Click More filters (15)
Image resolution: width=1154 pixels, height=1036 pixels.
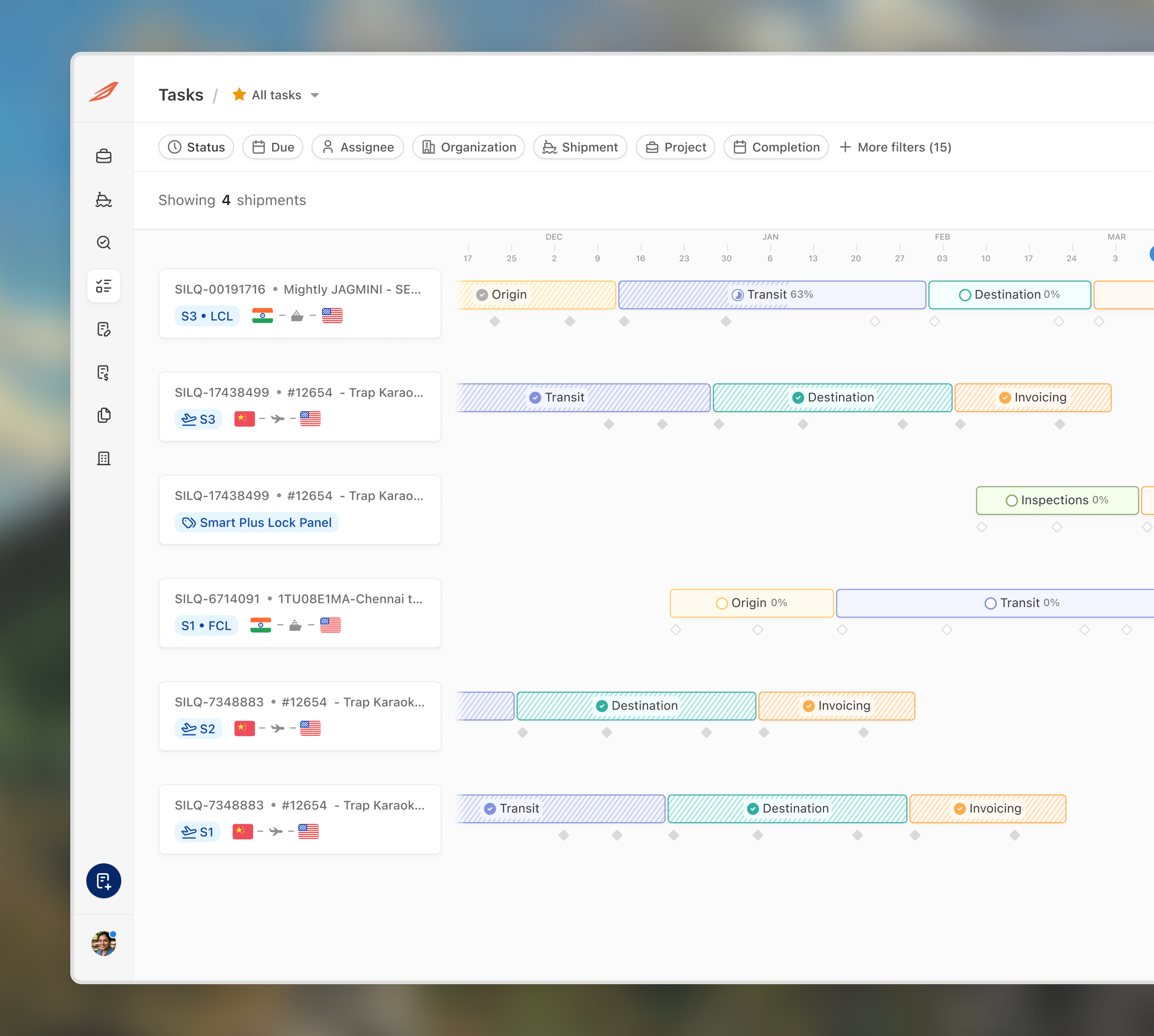(x=895, y=147)
